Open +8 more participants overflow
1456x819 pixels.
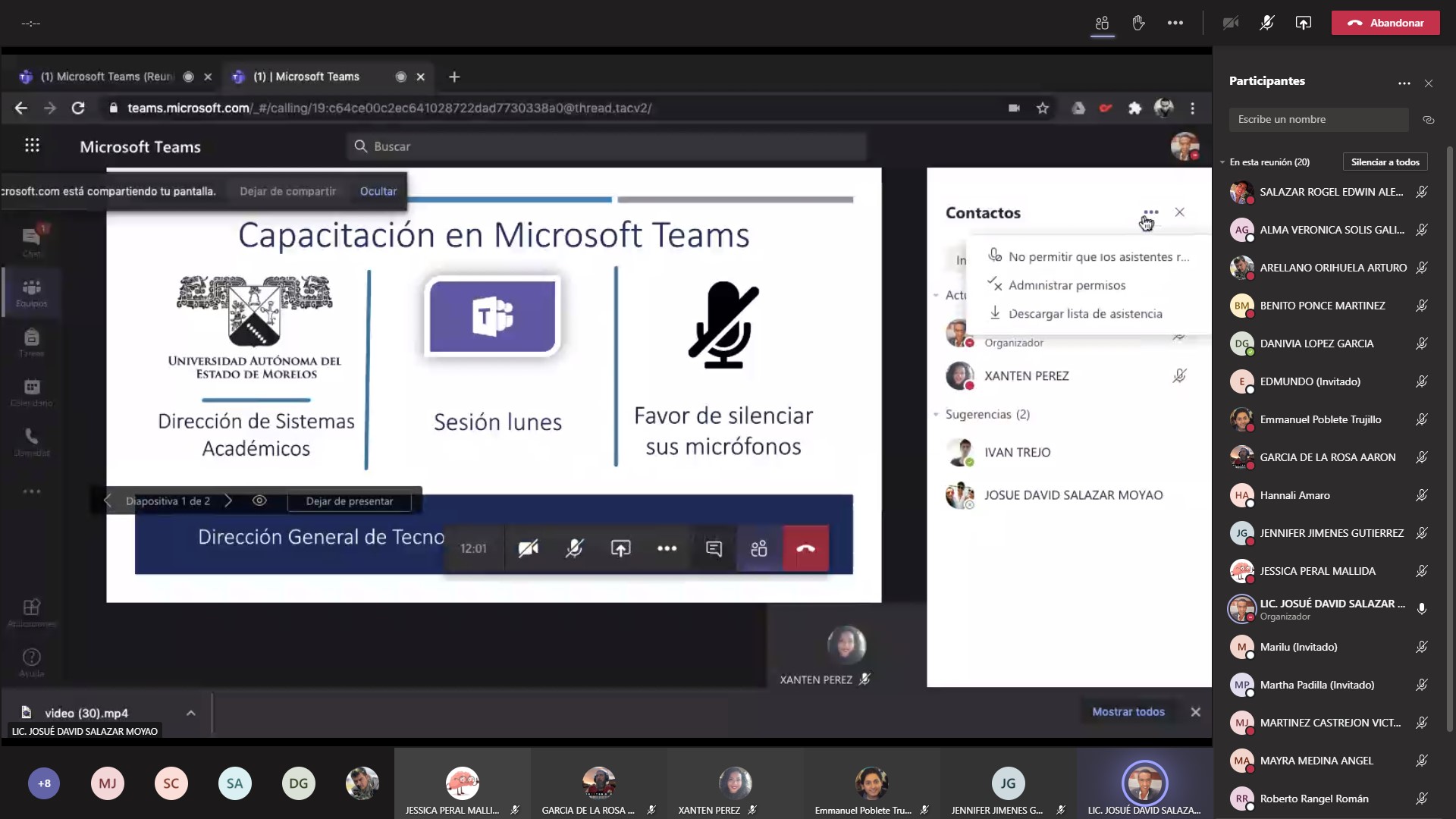44,783
